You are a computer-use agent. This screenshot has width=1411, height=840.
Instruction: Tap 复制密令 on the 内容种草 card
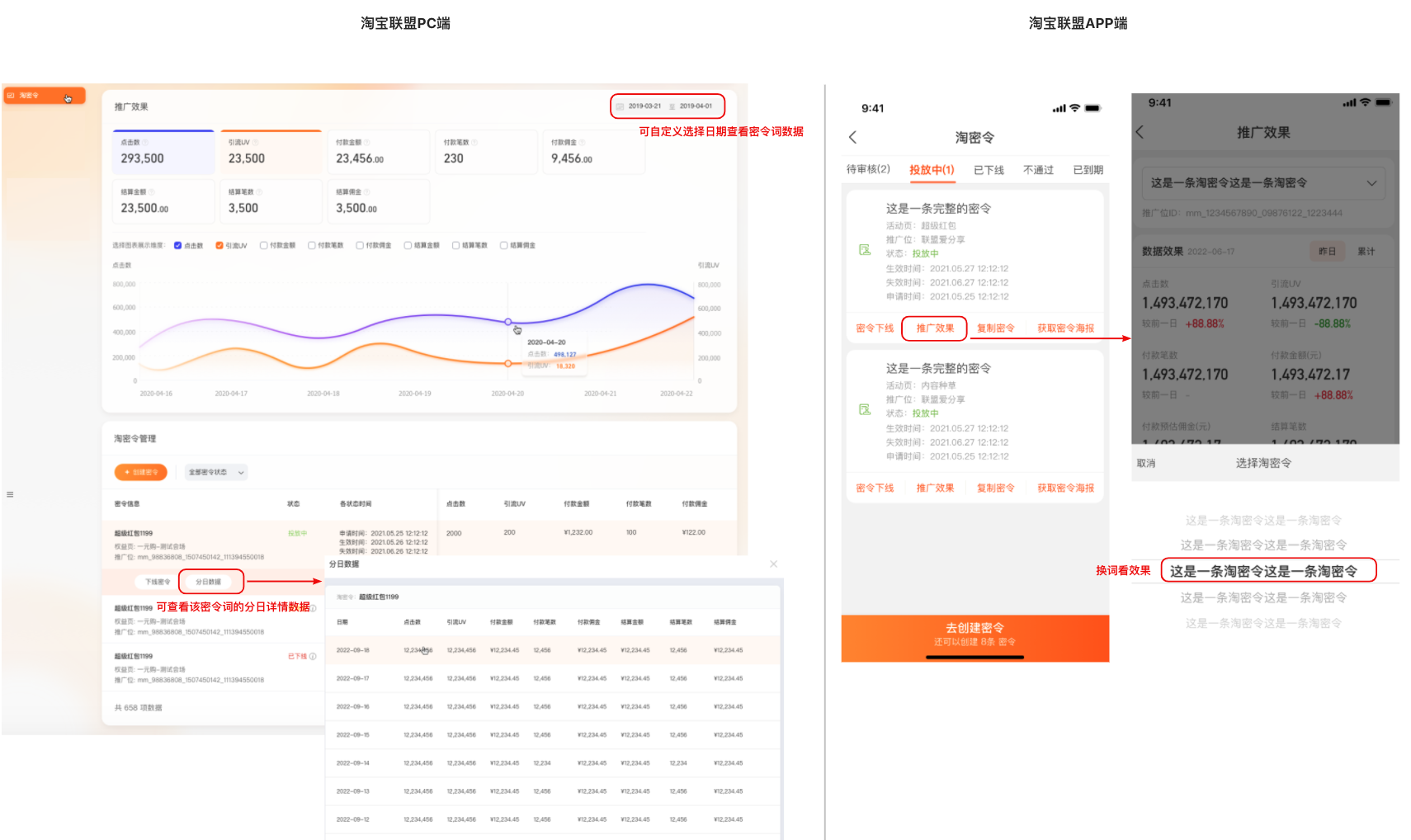pyautogui.click(x=995, y=488)
